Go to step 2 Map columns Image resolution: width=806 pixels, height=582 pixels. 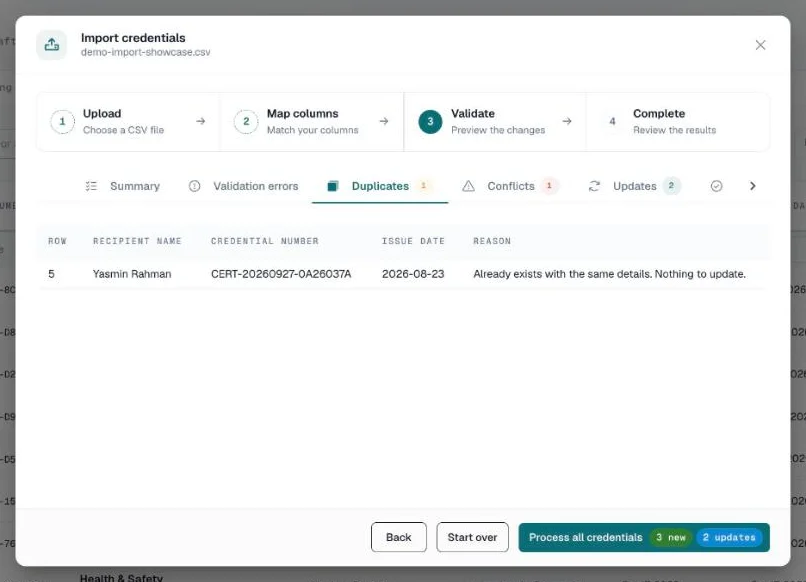(312, 122)
